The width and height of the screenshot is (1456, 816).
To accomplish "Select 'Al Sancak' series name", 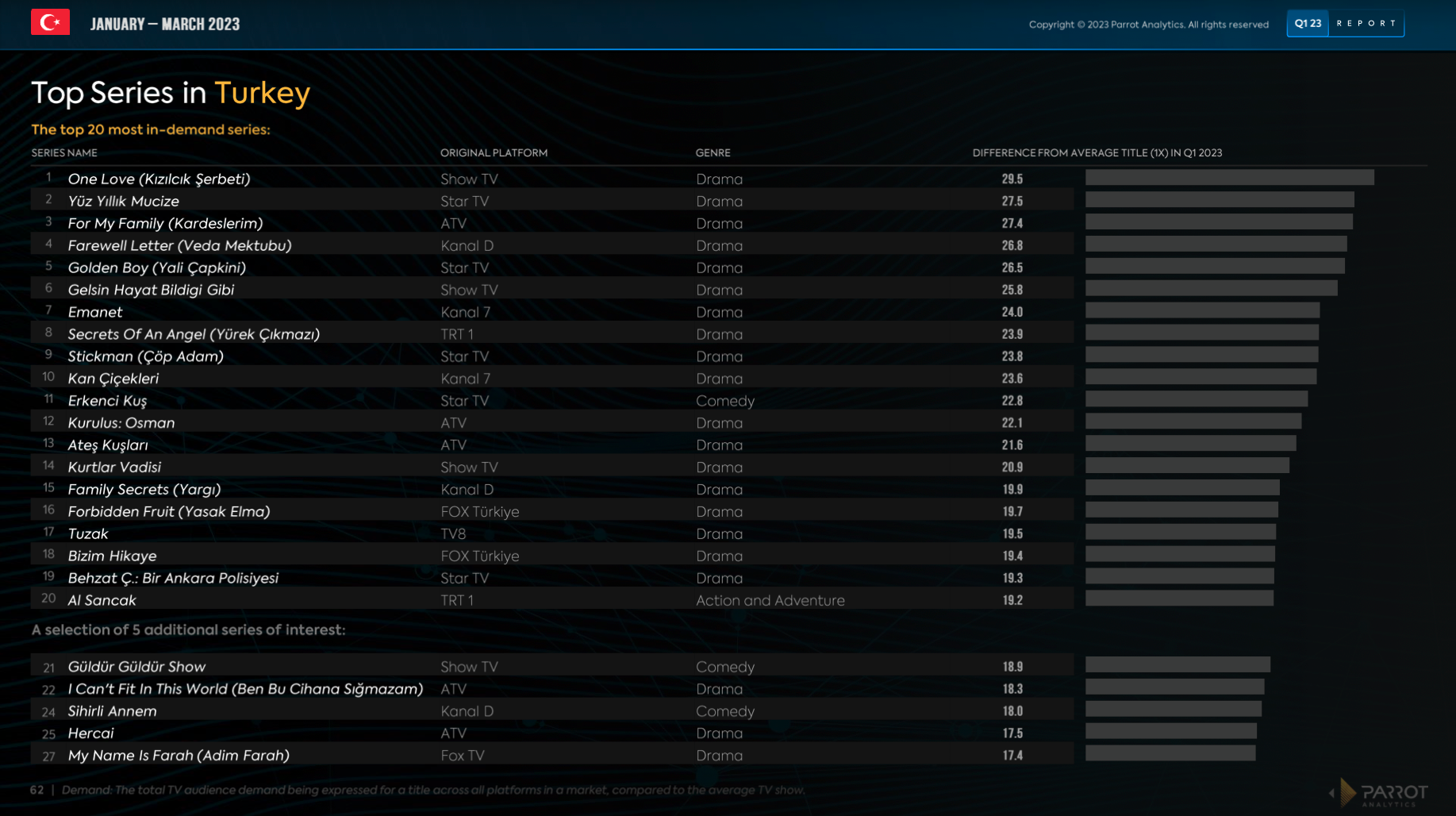I will (x=102, y=601).
